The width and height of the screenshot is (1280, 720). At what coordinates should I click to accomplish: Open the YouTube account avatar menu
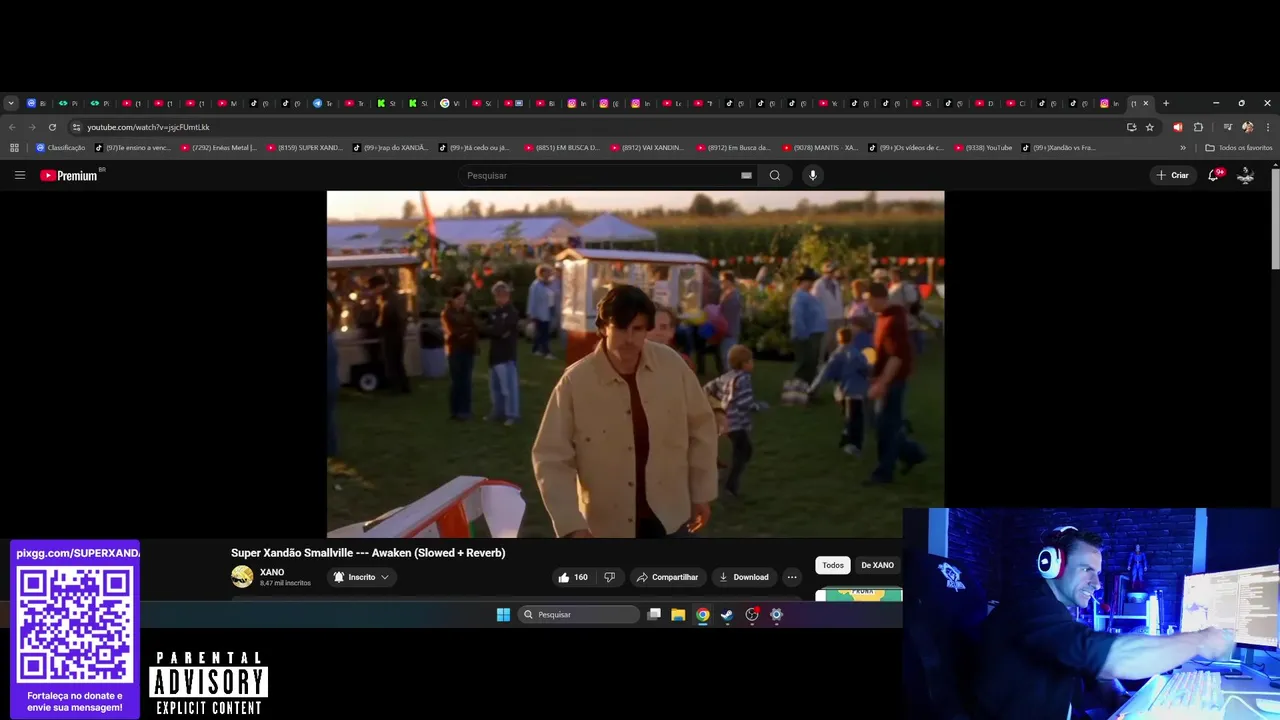(x=1246, y=175)
